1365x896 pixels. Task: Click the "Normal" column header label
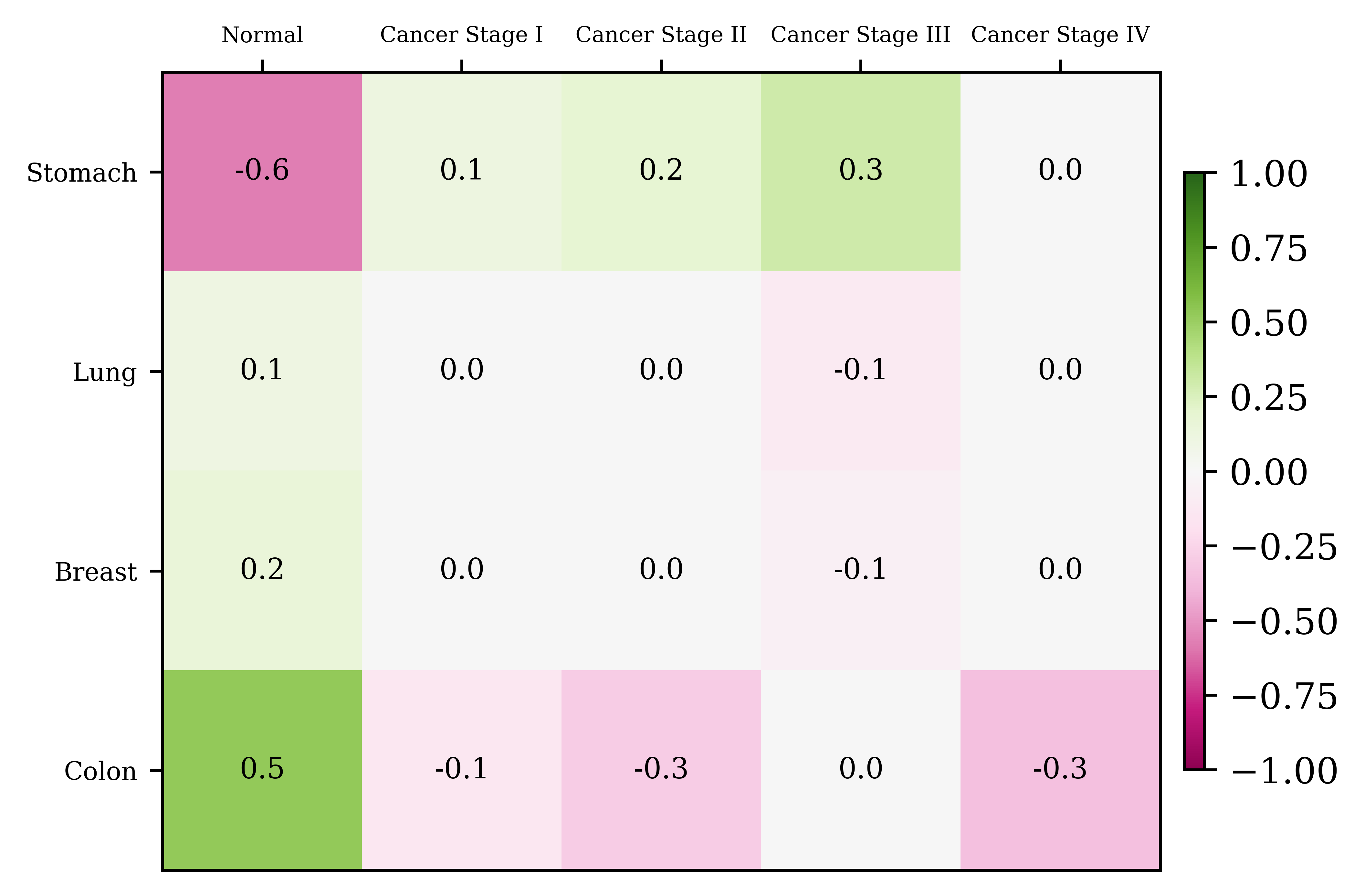tap(262, 36)
